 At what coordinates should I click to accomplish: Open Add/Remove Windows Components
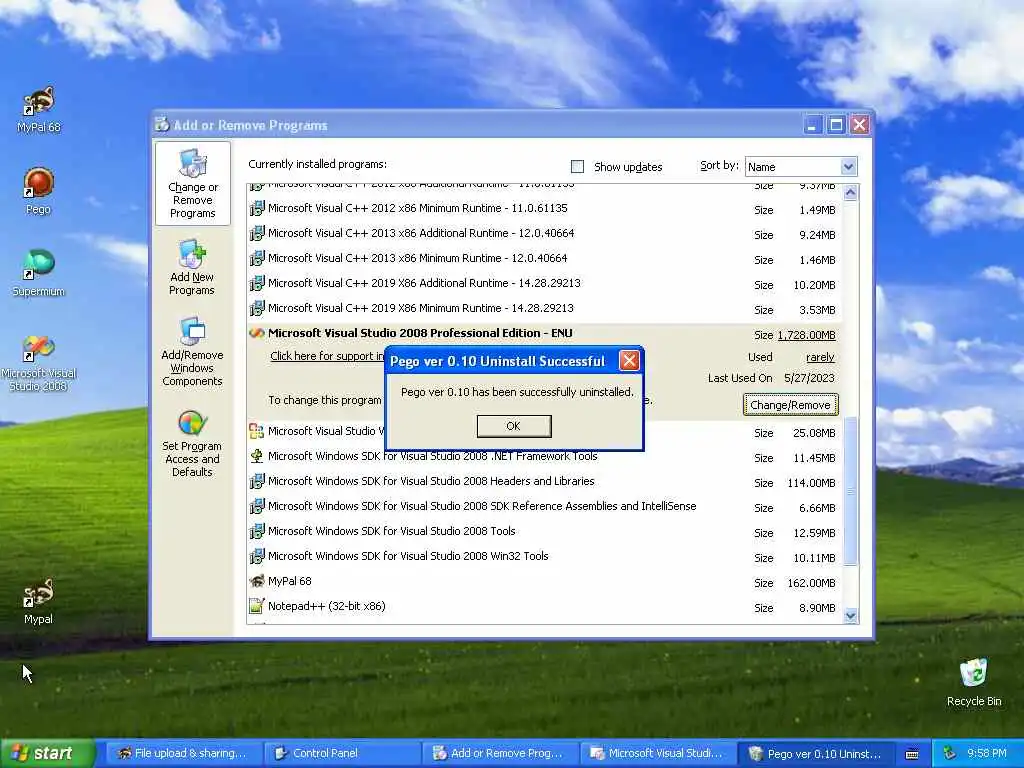[x=192, y=351]
